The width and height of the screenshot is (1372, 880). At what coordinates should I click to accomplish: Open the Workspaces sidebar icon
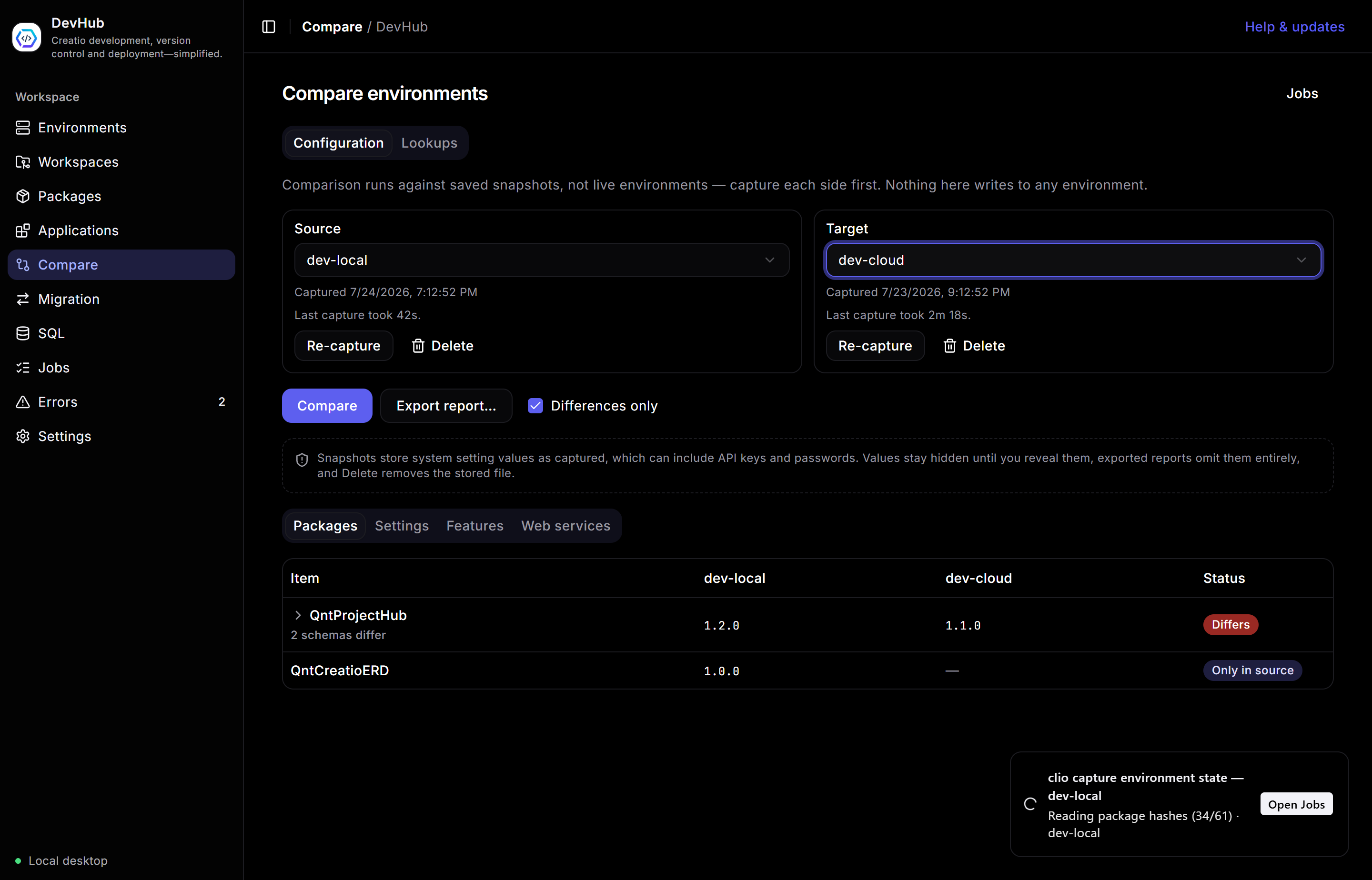(x=23, y=162)
